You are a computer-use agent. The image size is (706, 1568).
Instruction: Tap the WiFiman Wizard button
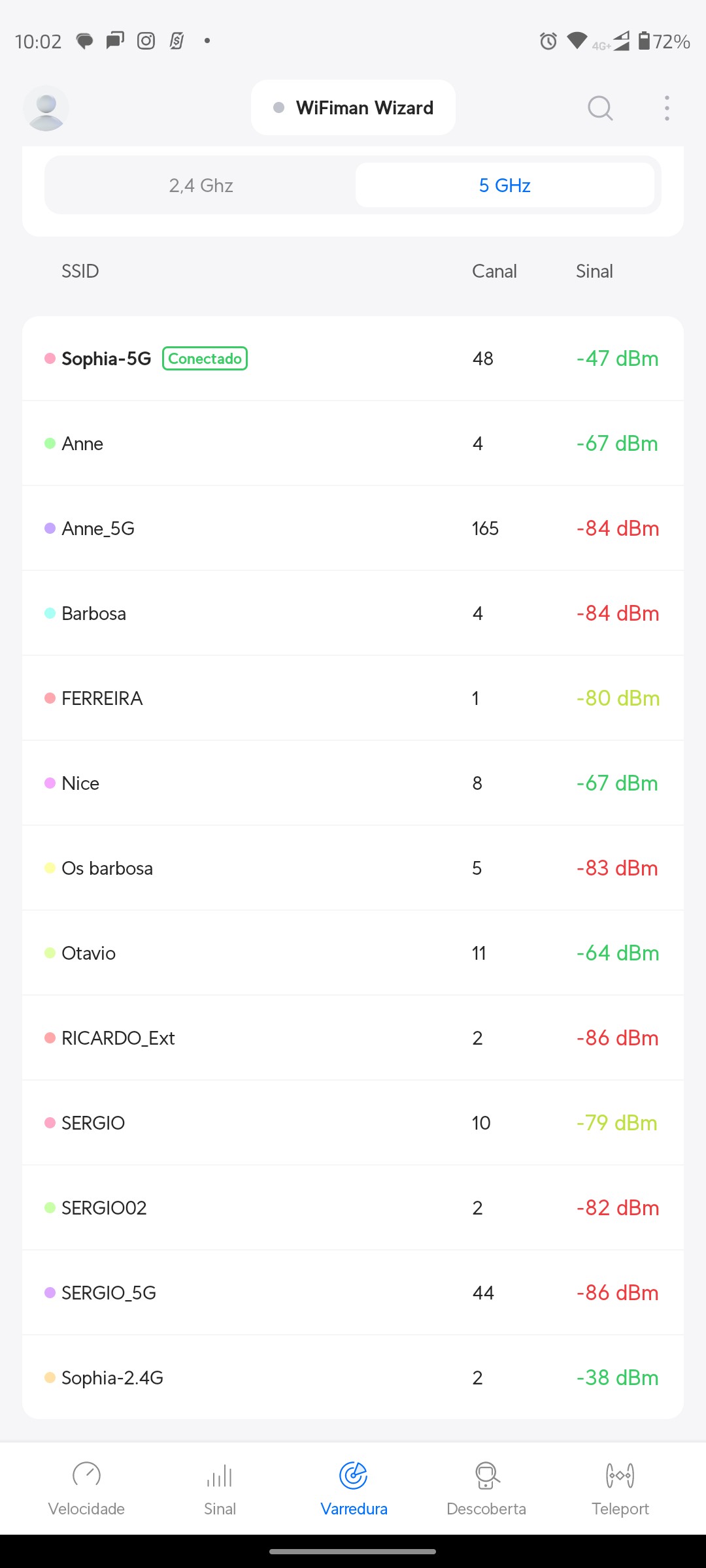[x=353, y=108]
